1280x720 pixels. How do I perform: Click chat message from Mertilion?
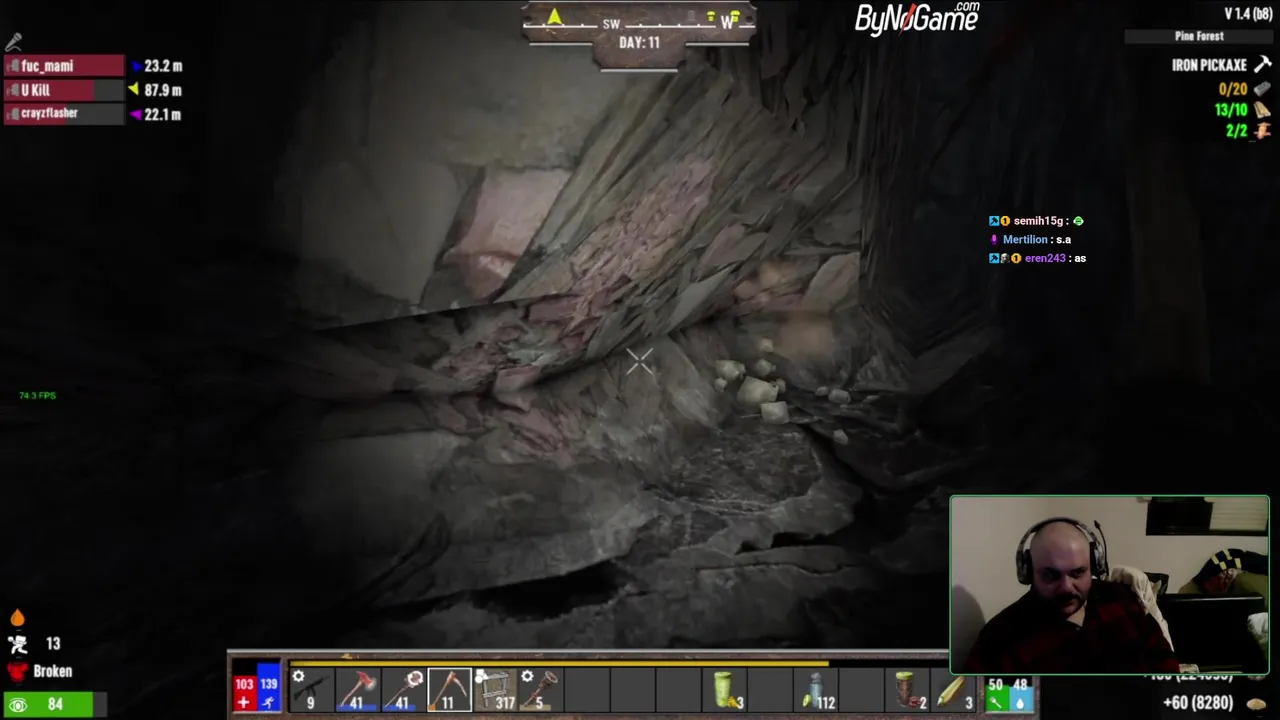coord(1030,240)
